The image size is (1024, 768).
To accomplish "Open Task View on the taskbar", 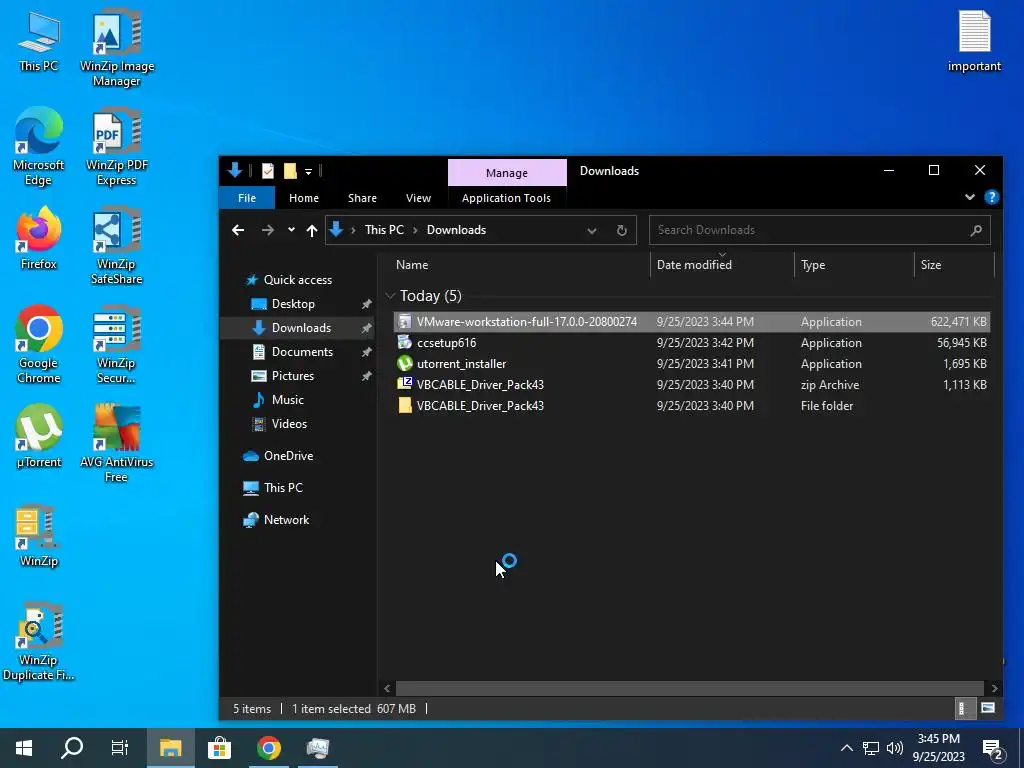I will coord(120,748).
